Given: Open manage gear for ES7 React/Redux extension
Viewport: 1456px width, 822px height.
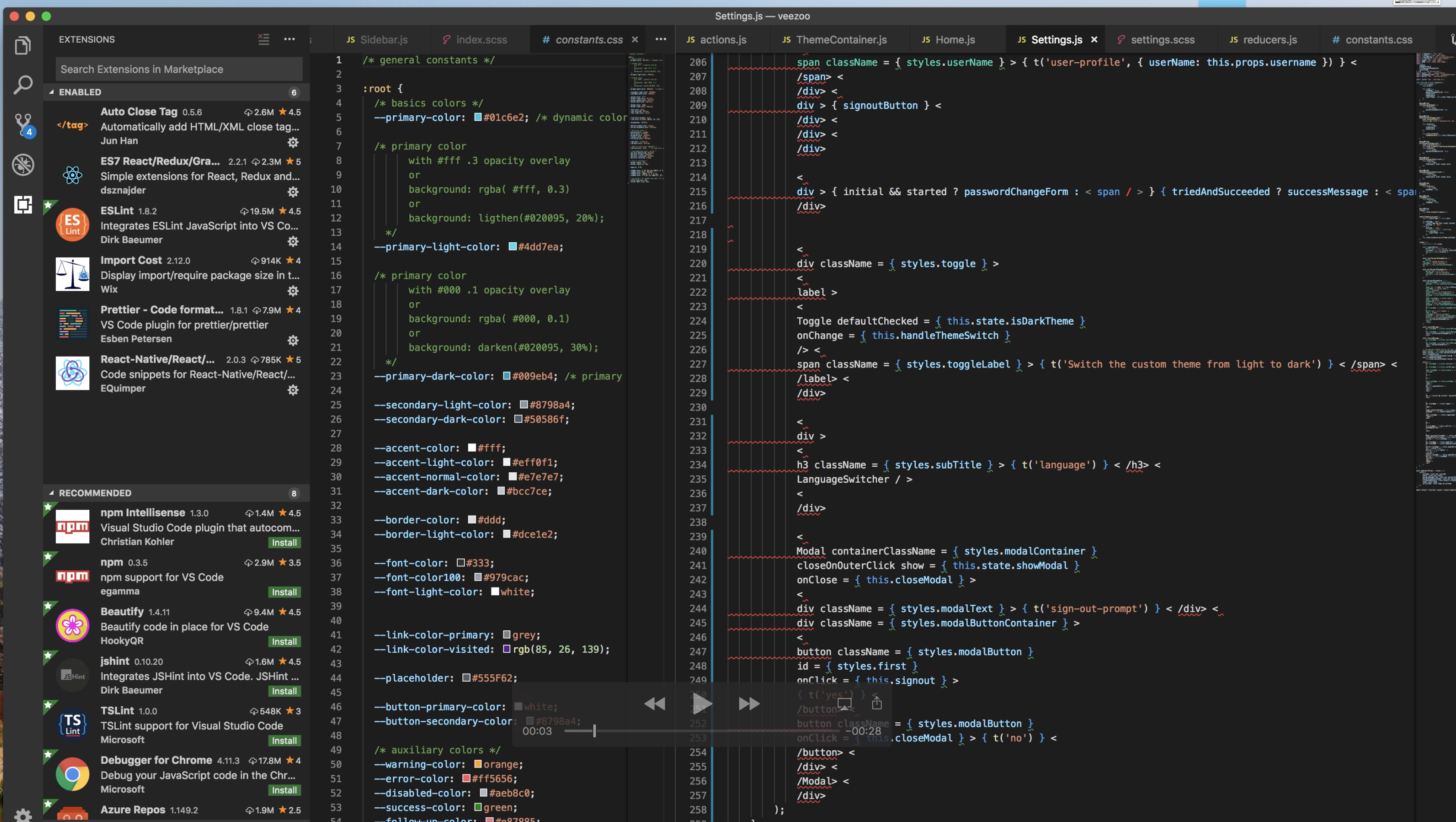Looking at the screenshot, I should click(x=293, y=192).
